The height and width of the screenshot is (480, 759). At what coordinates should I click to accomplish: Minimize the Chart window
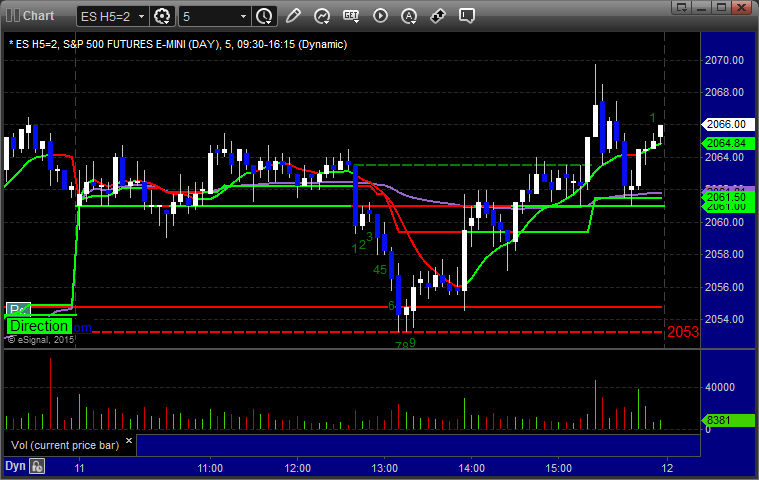point(701,7)
